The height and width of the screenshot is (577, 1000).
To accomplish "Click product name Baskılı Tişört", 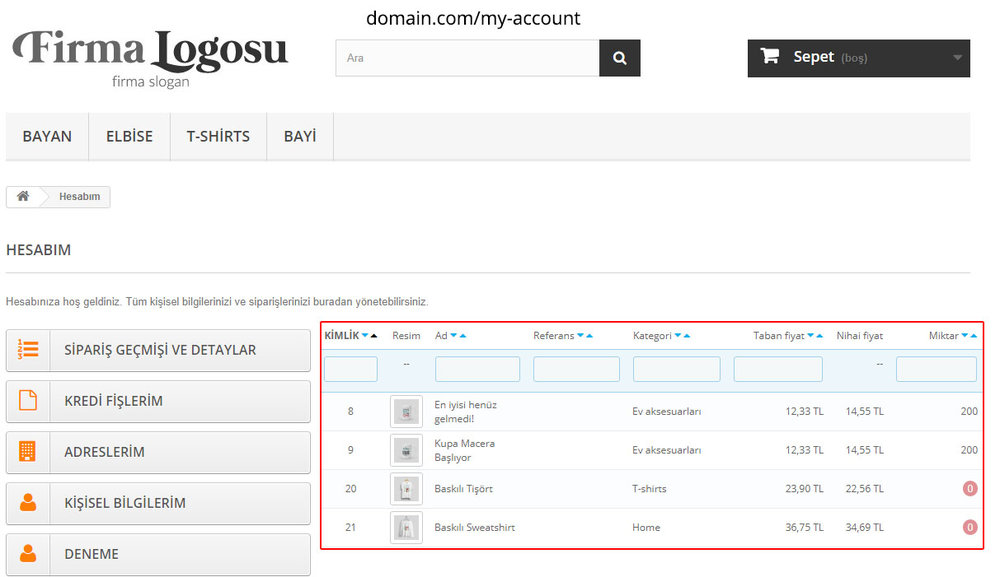I will pos(464,489).
